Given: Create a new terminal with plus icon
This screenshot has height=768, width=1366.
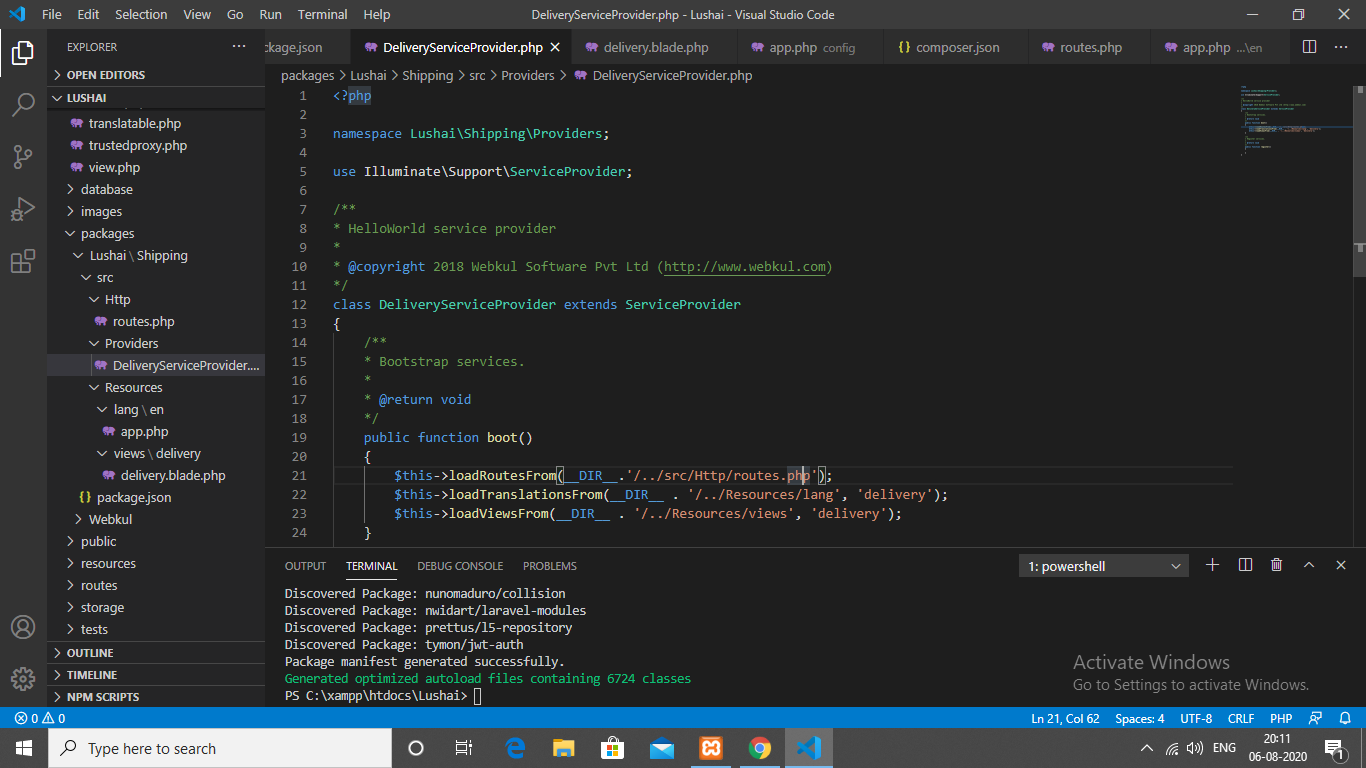Looking at the screenshot, I should pos(1212,565).
